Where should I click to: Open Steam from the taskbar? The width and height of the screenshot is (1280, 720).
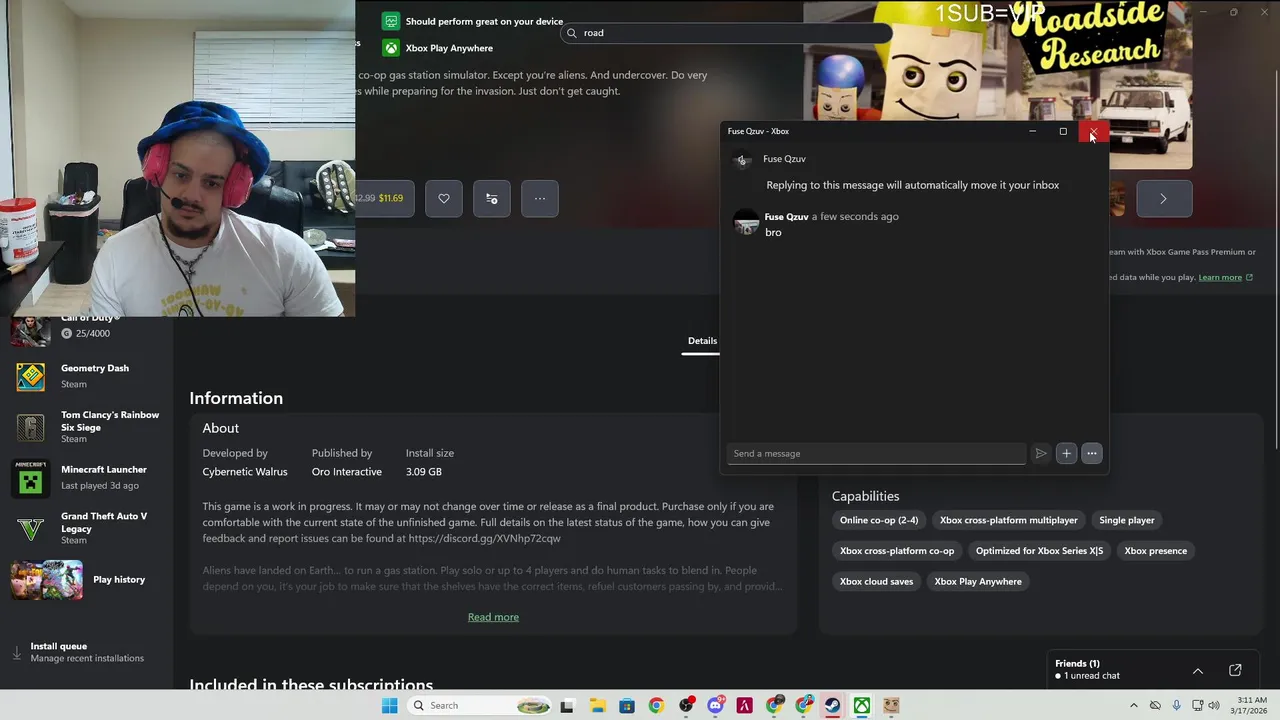pos(832,706)
